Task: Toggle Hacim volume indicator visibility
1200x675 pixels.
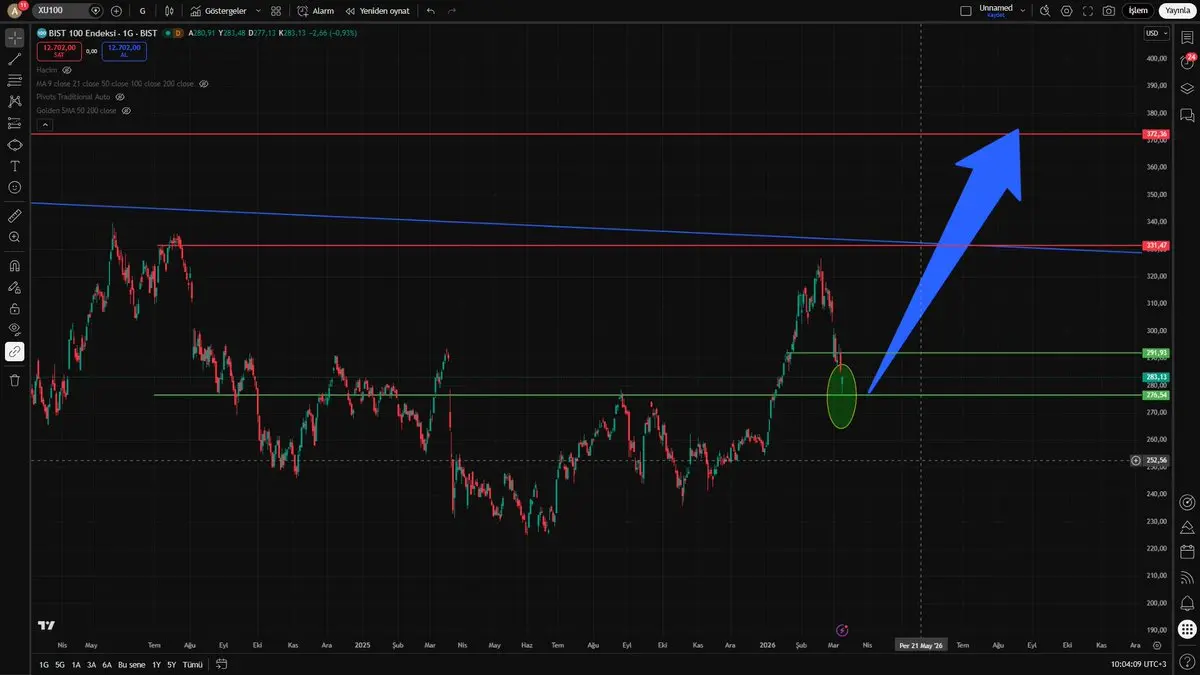Action: tap(67, 71)
